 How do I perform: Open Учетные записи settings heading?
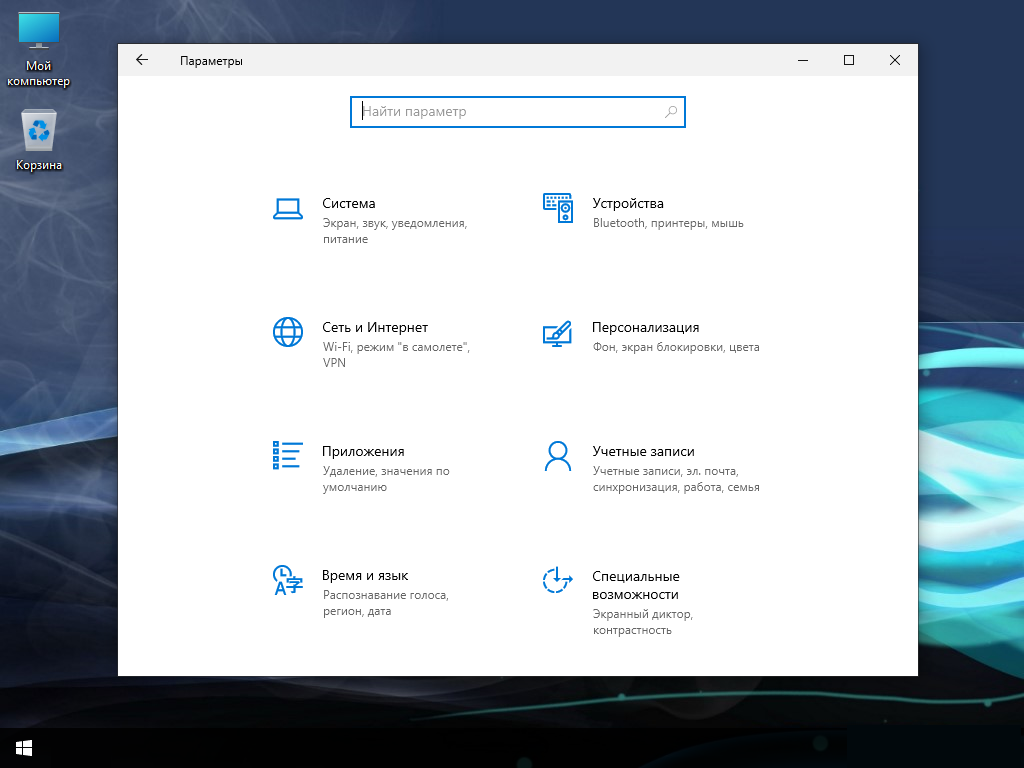(x=643, y=451)
